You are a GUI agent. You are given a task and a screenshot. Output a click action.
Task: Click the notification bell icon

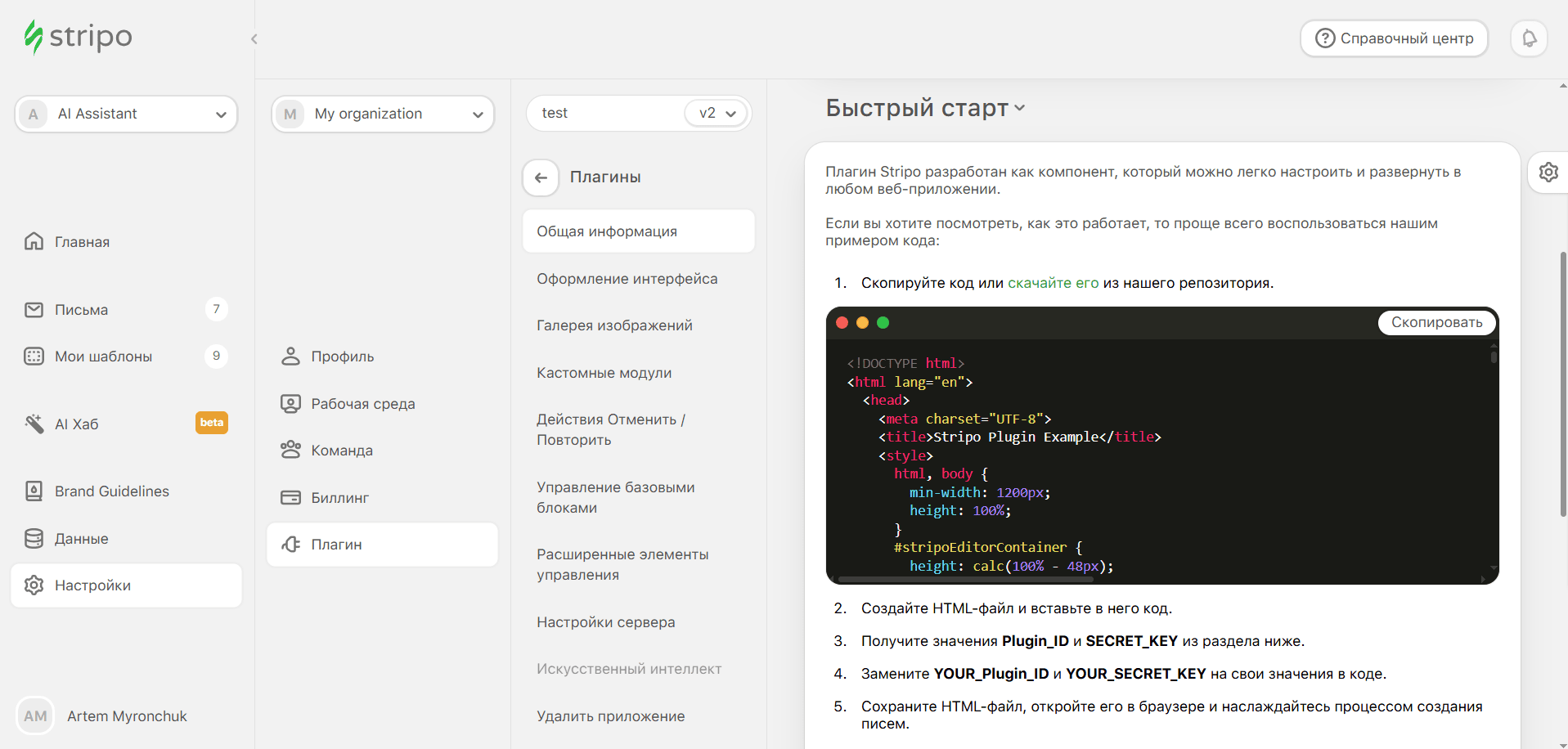pos(1528,38)
